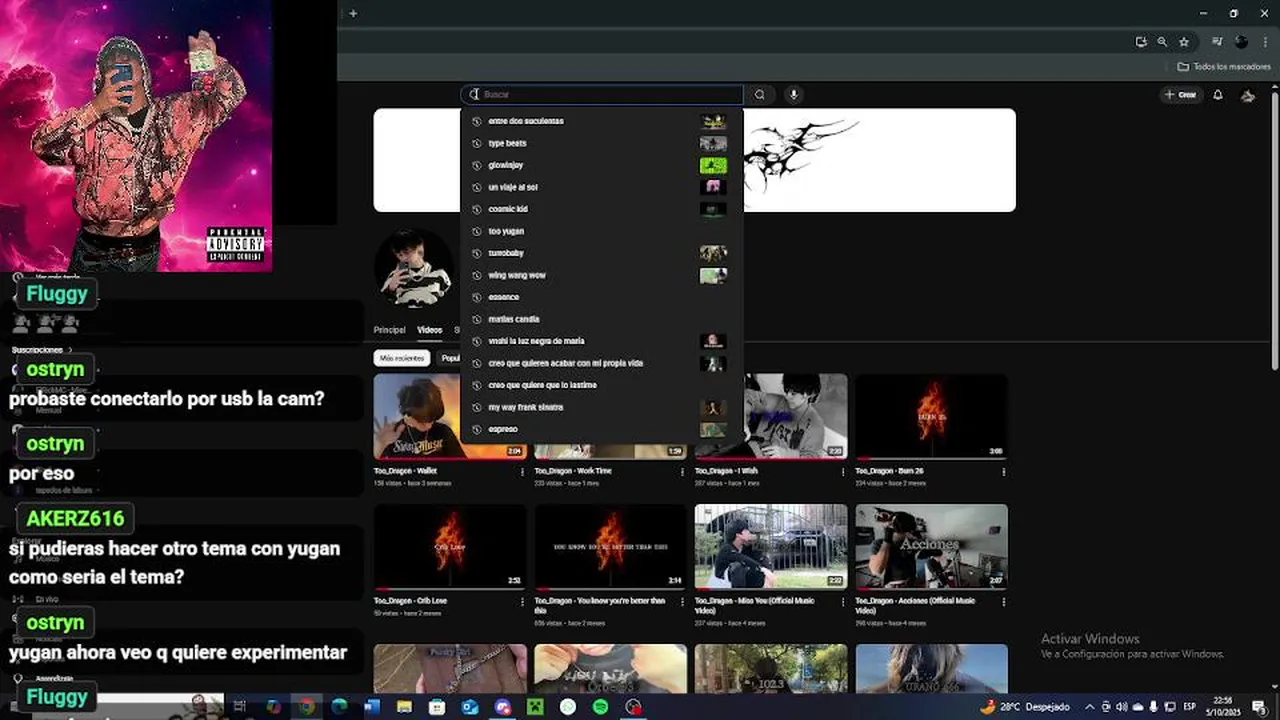
Task: Open the 'Too_Dragon - Crib Lose' video thumbnail
Action: tap(450, 546)
